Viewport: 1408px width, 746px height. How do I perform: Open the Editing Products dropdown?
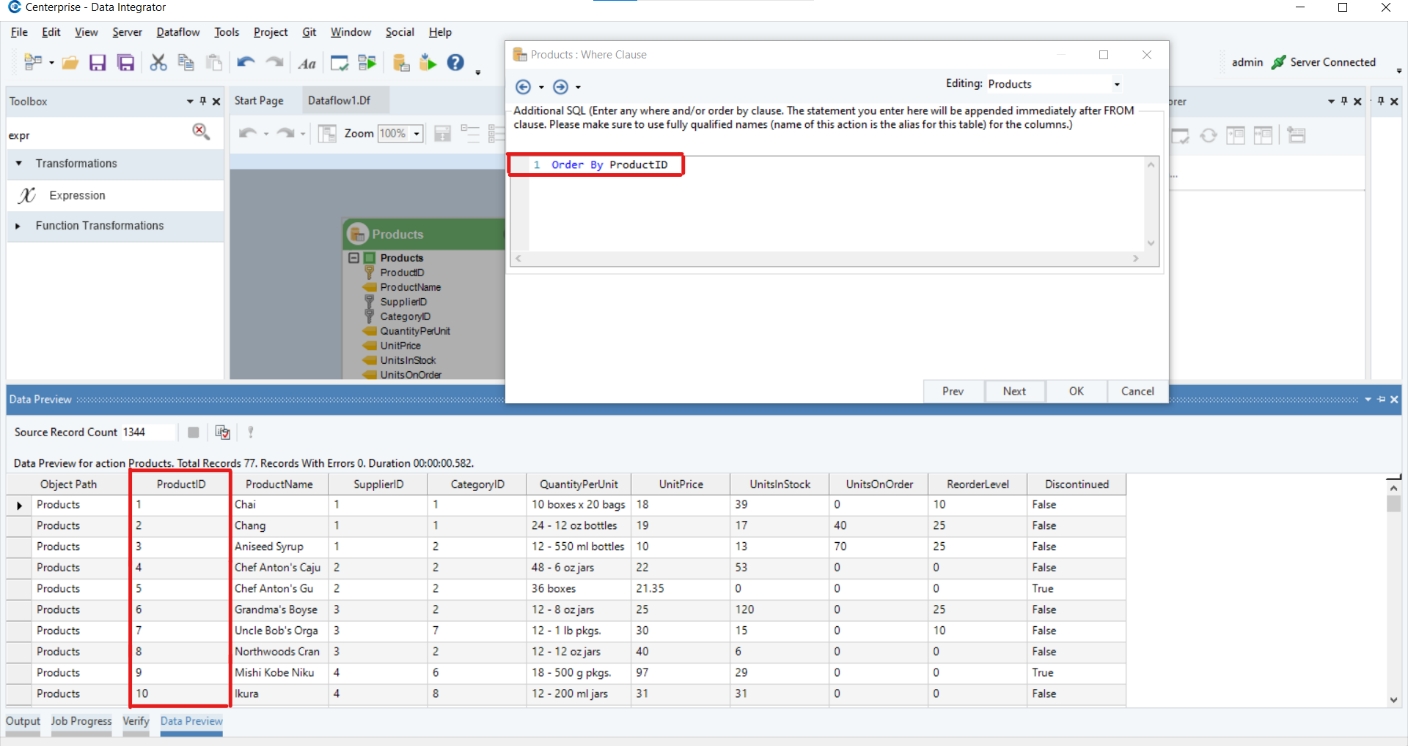coord(1117,85)
